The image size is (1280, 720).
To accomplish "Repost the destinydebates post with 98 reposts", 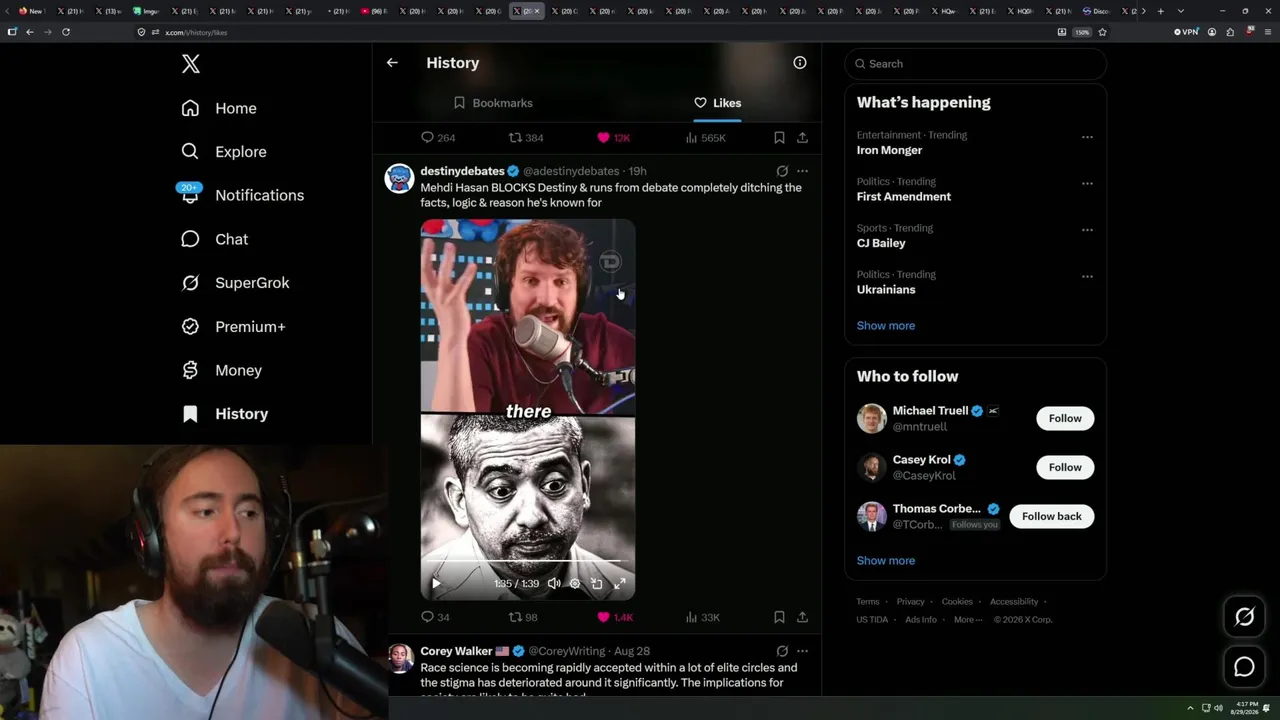I will tap(523, 617).
